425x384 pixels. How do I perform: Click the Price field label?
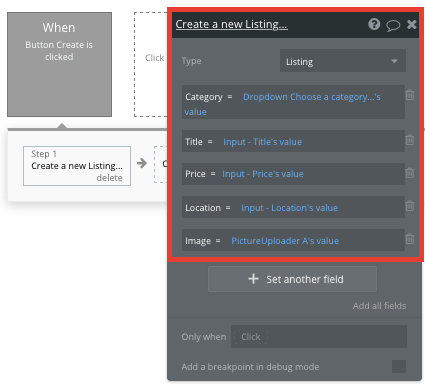click(195, 174)
